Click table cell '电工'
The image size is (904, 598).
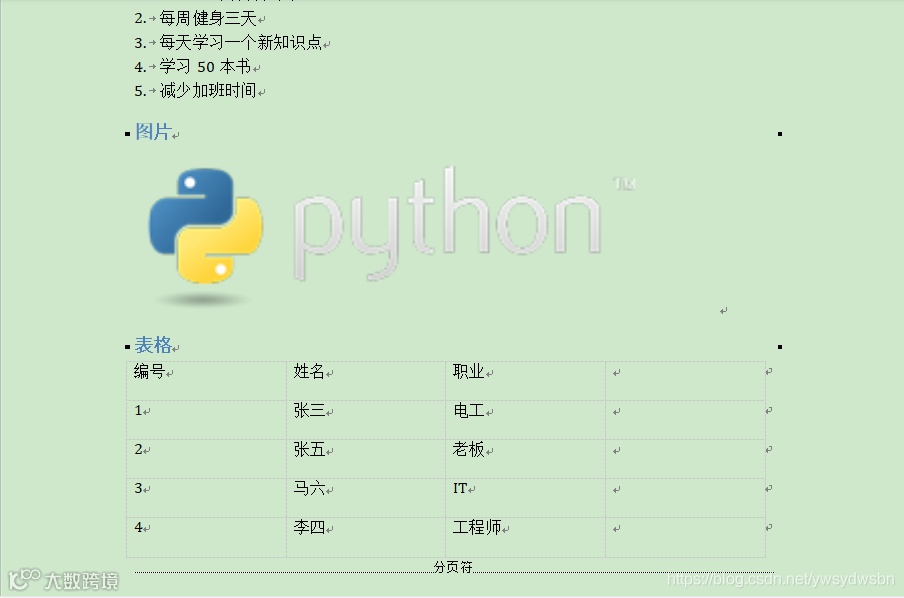tap(525, 420)
